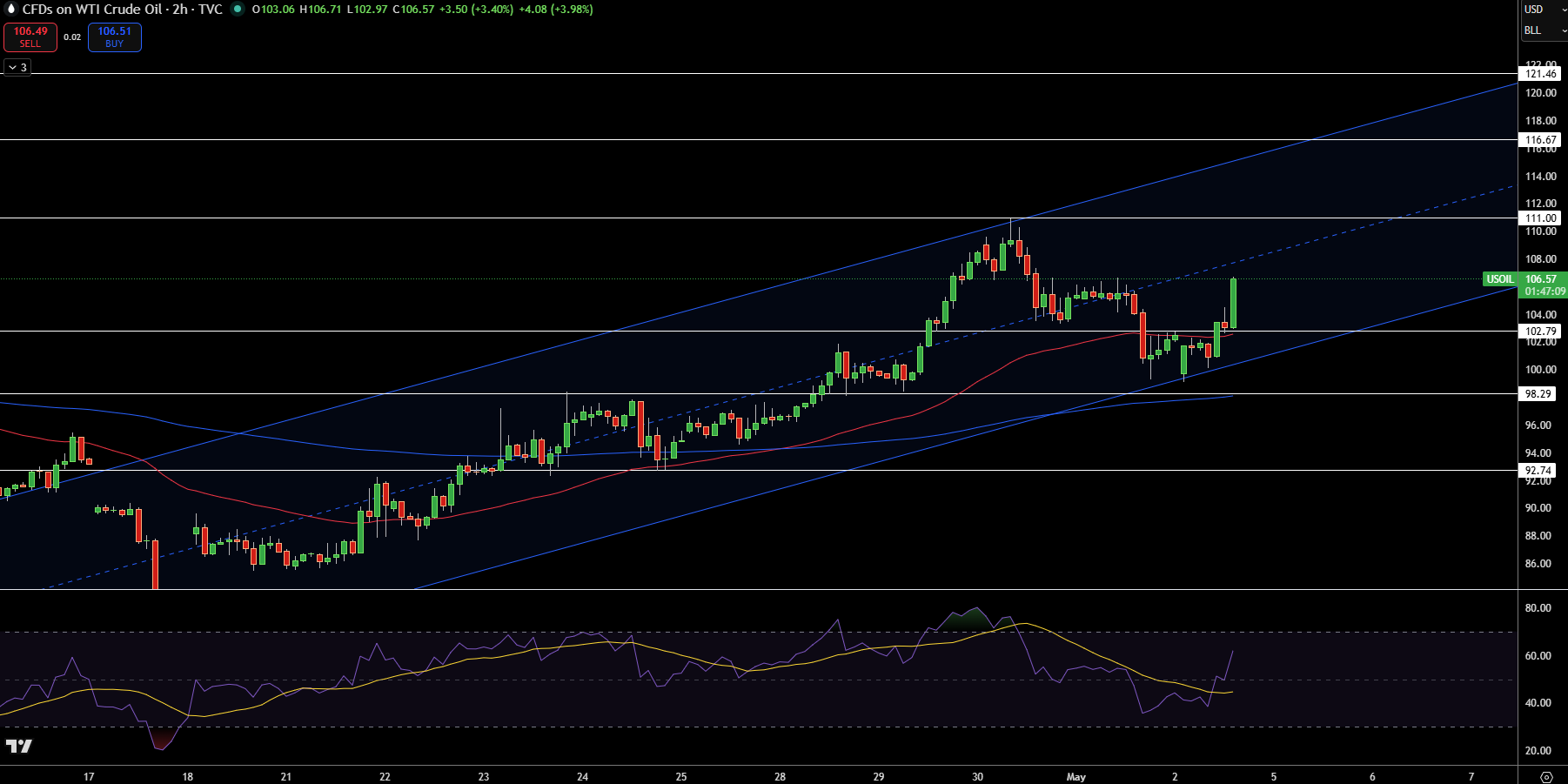The height and width of the screenshot is (784, 1568).
Task: Select the 92.74 horizontal line price label
Action: coord(1538,471)
